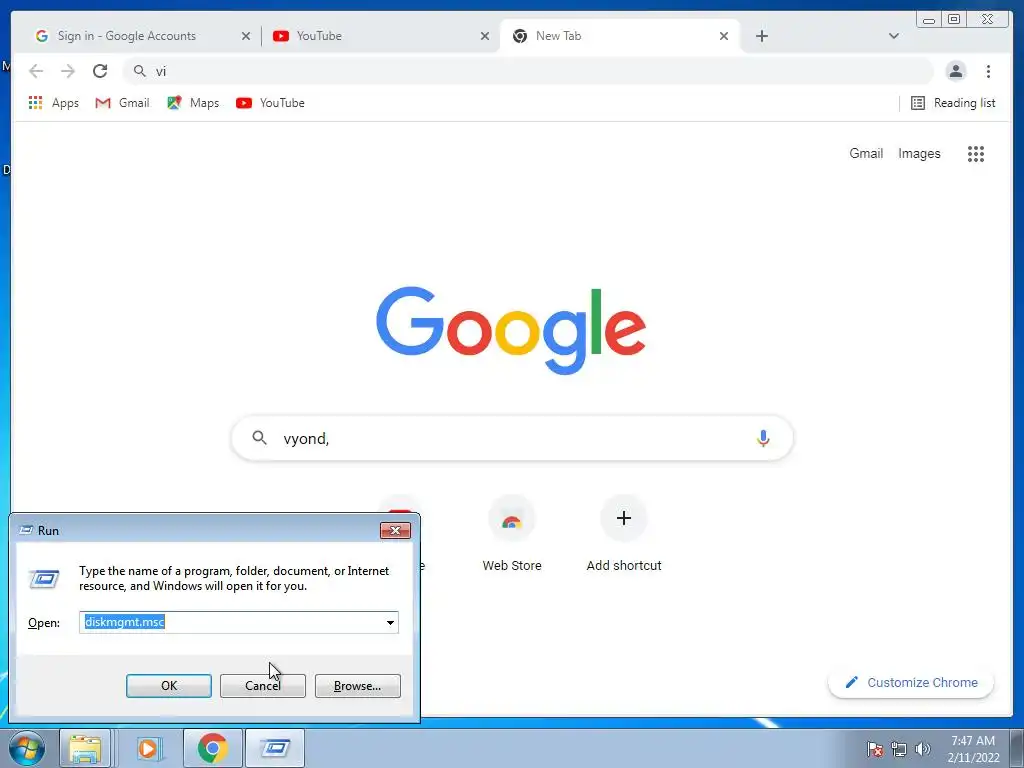This screenshot has height=768, width=1024.
Task: Click OK in the Run dialog
Action: 168,686
